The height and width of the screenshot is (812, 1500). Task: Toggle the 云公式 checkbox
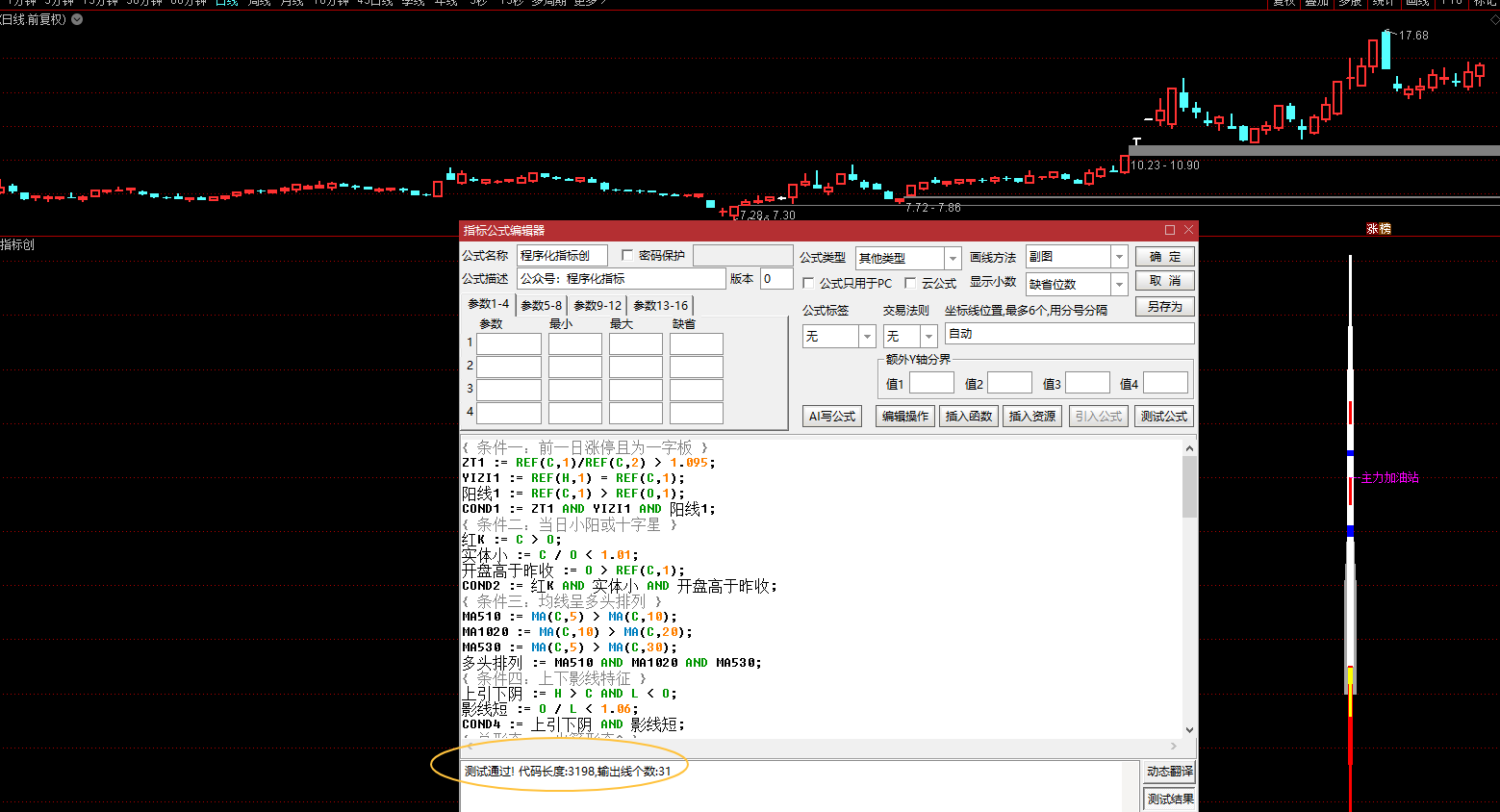[910, 284]
